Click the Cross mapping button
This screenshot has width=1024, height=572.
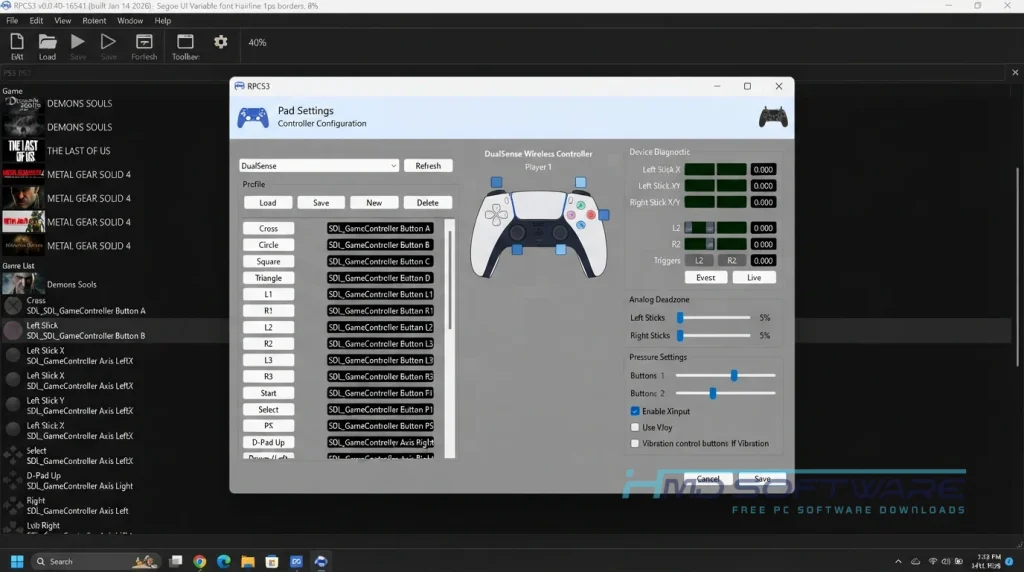(x=268, y=229)
